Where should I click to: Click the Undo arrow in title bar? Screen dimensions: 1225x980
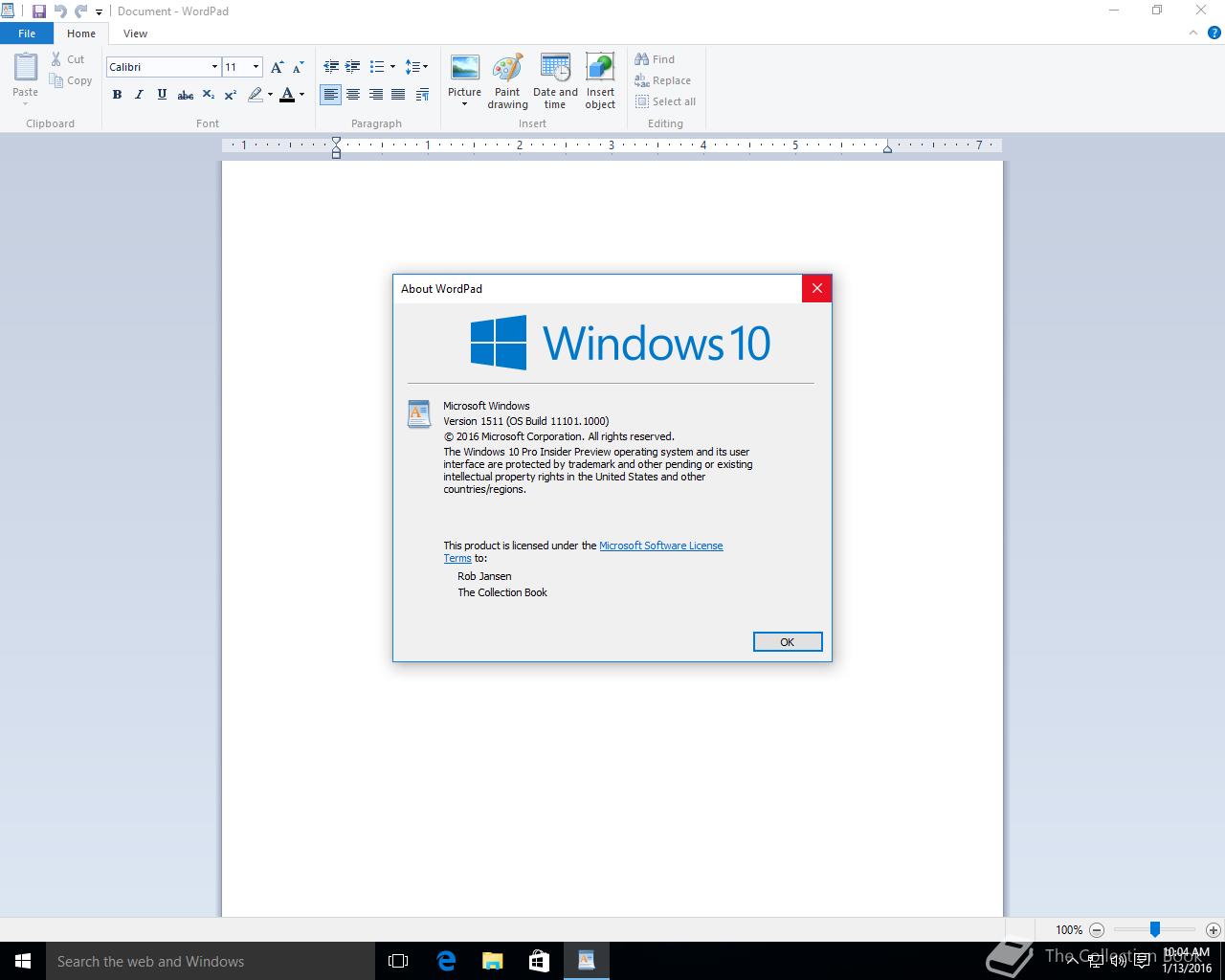tap(60, 11)
